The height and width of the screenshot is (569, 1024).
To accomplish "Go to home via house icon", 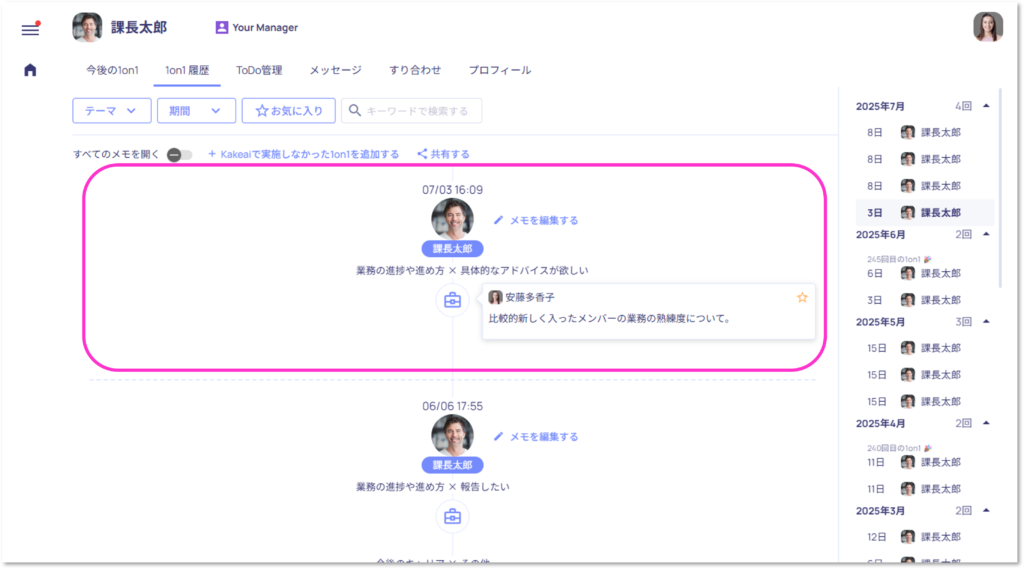I will click(30, 70).
